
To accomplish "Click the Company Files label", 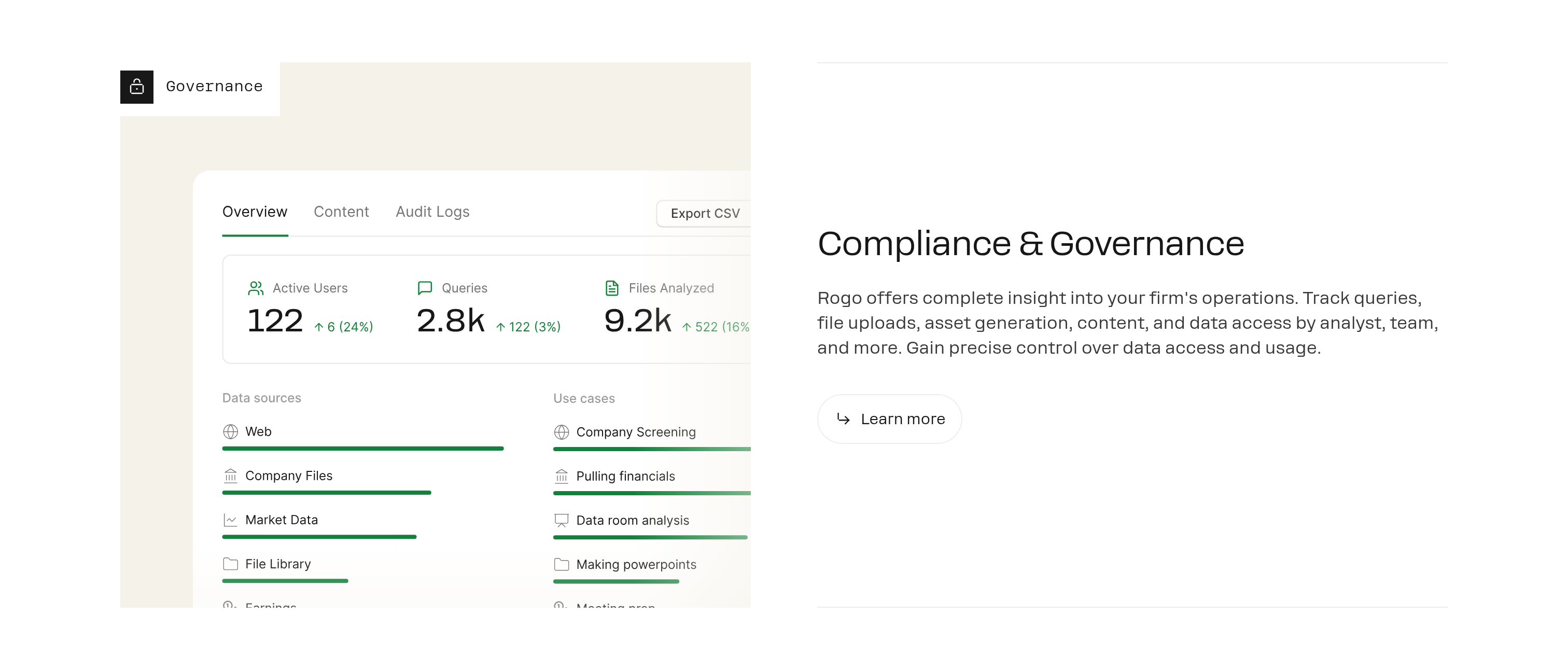I will coord(288,475).
